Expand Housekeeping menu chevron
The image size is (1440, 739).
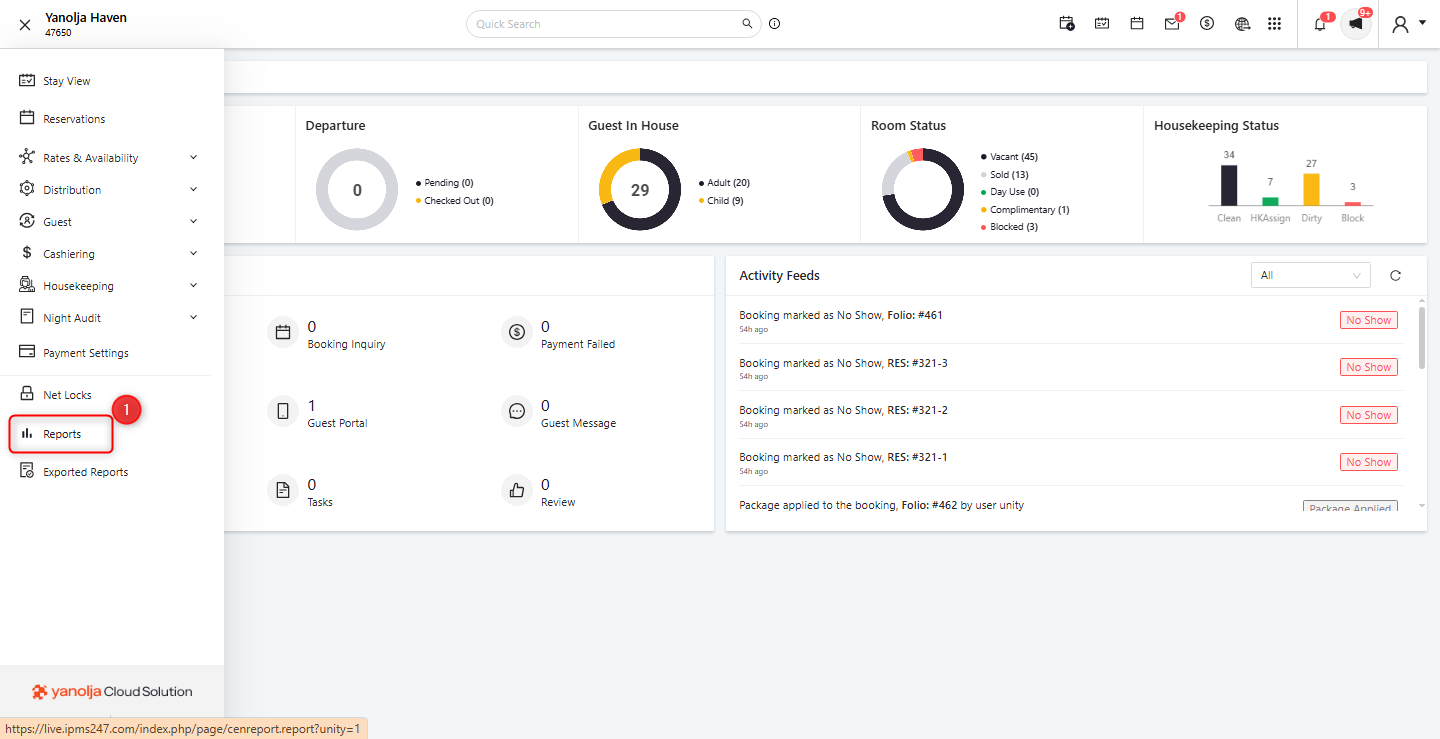coord(193,285)
